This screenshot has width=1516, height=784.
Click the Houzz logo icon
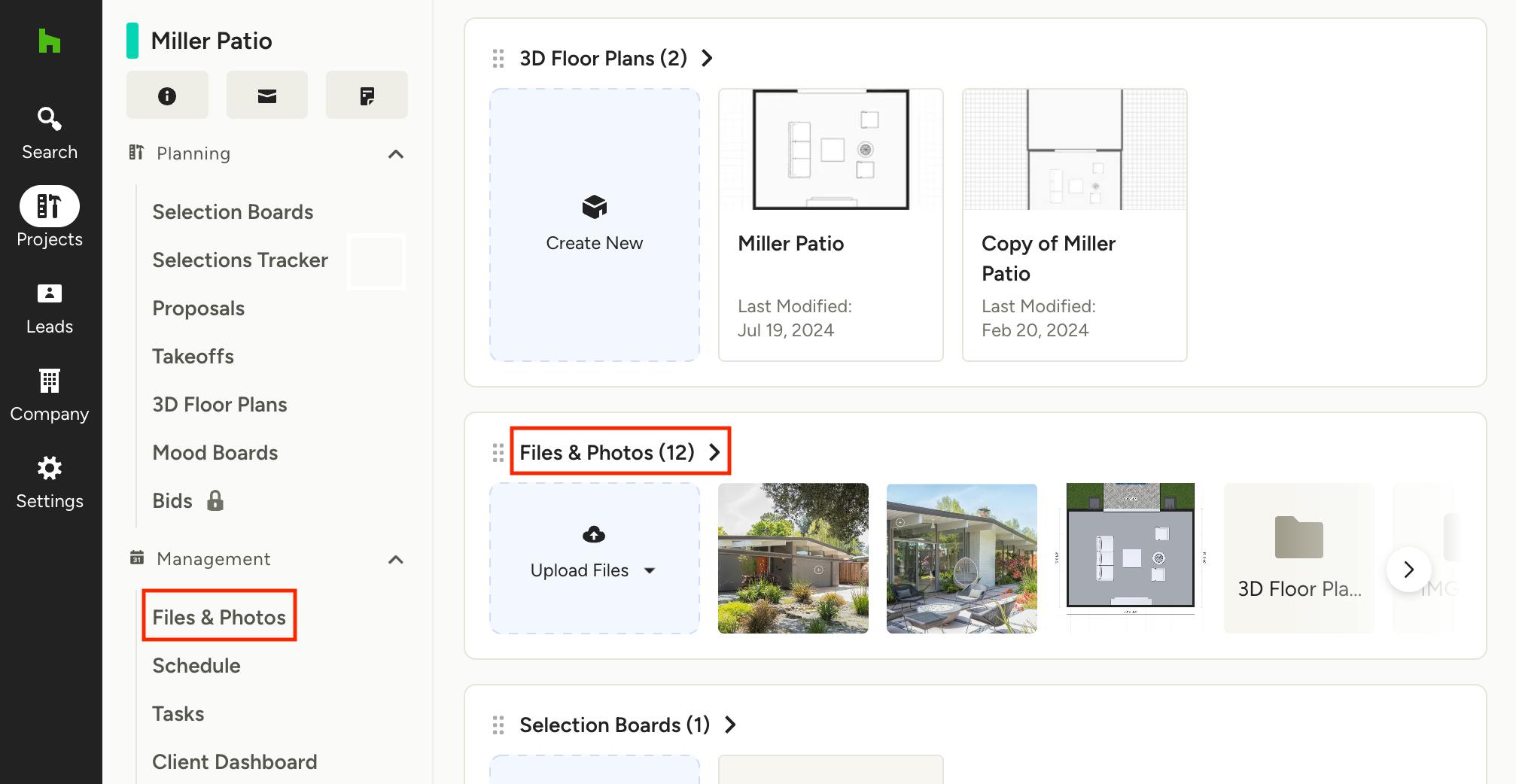tap(50, 41)
